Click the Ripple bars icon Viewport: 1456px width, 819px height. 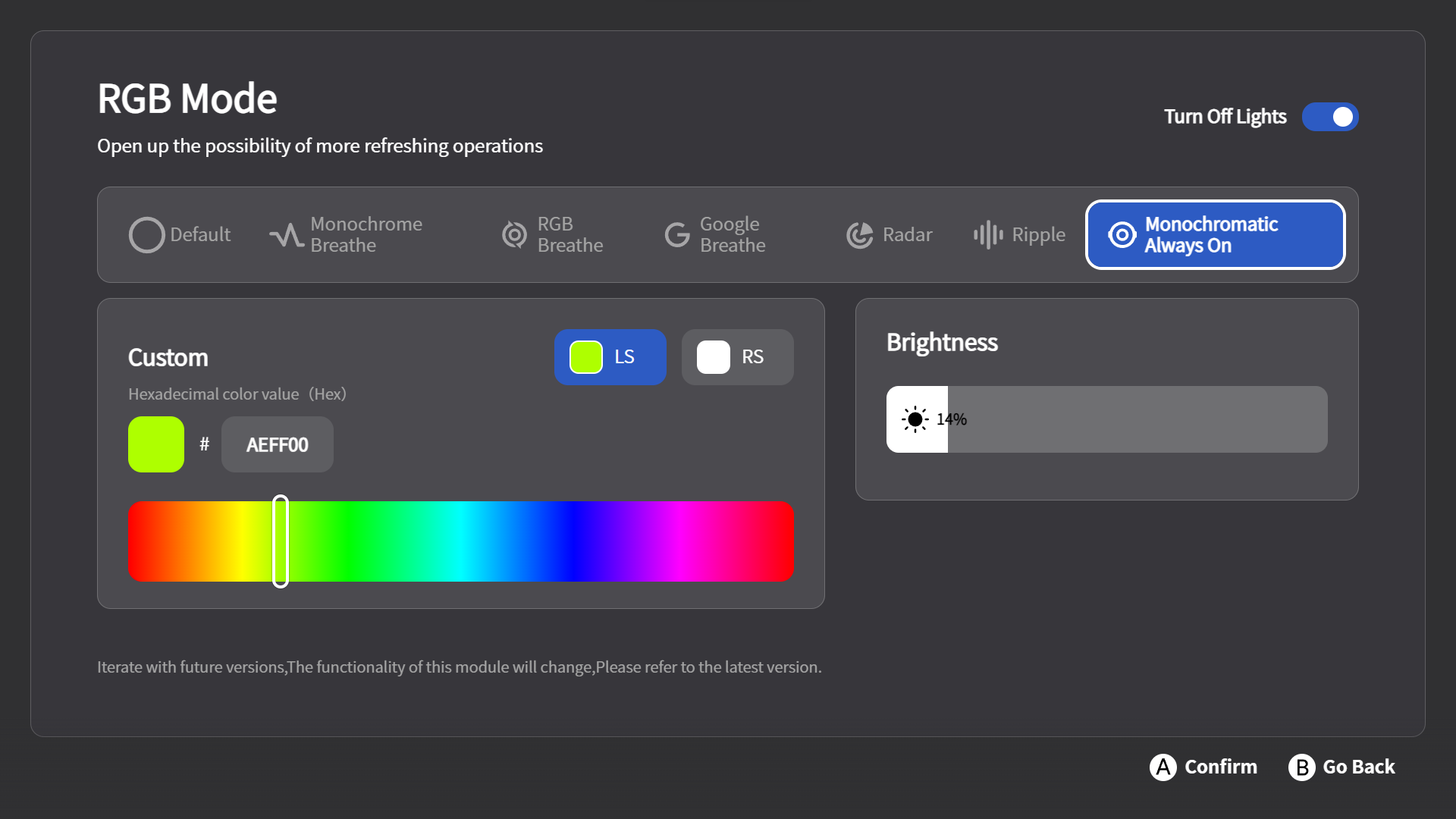coord(987,235)
